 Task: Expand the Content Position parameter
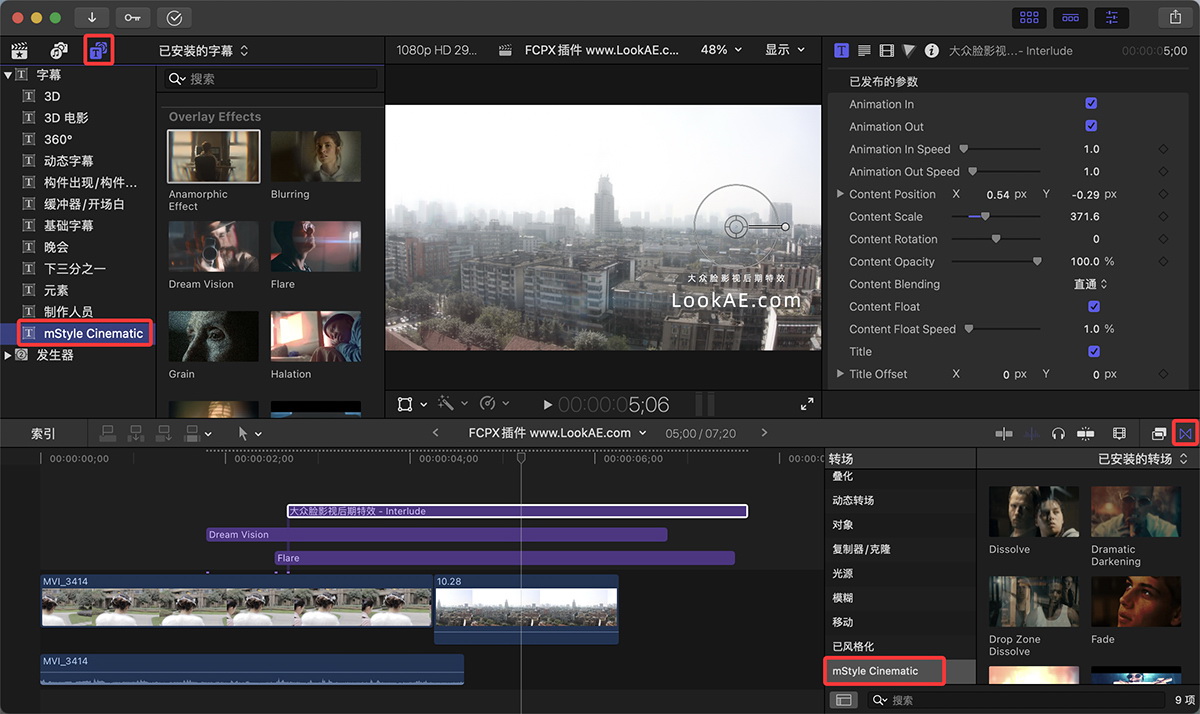840,194
